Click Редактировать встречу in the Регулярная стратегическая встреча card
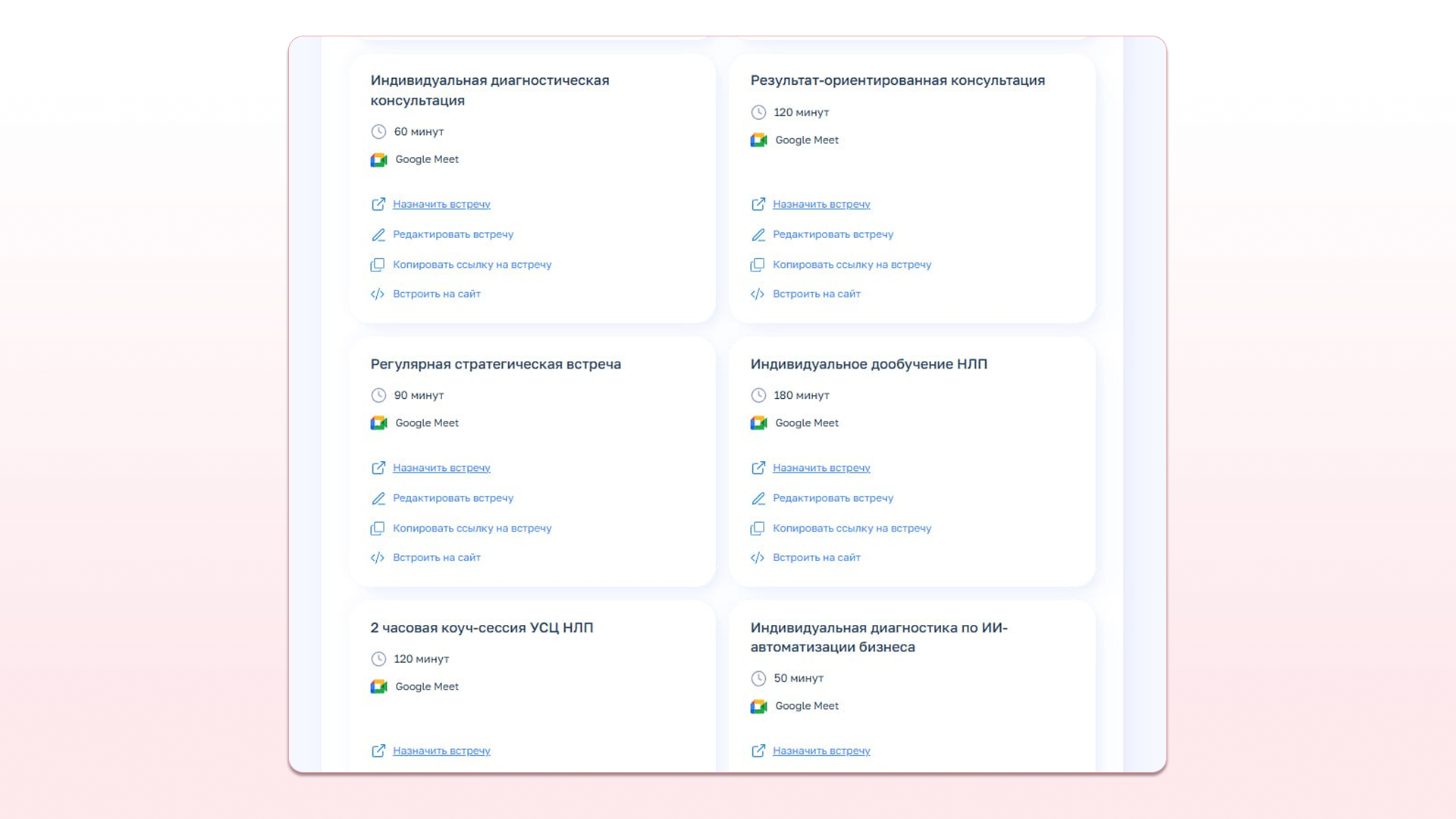The width and height of the screenshot is (1456, 819). coord(453,498)
